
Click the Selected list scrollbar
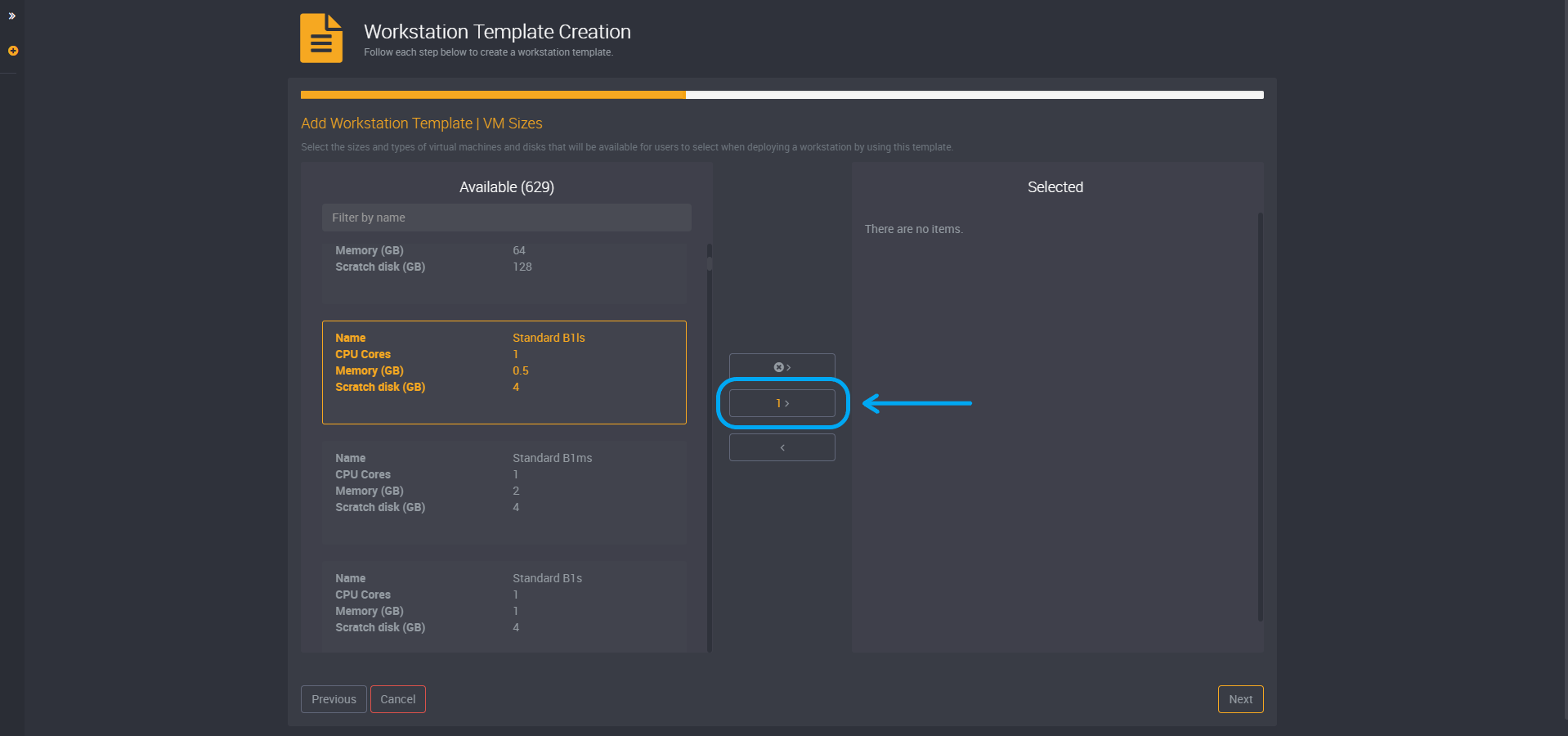point(1261,417)
